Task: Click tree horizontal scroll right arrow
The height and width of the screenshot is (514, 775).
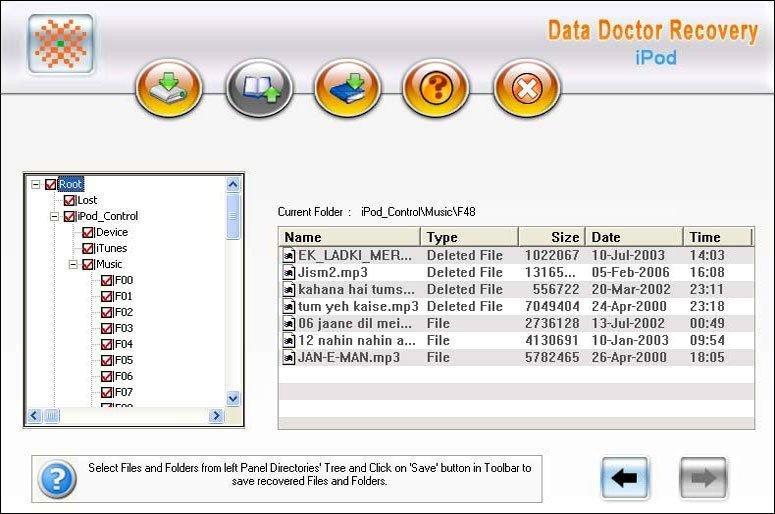Action: click(216, 416)
